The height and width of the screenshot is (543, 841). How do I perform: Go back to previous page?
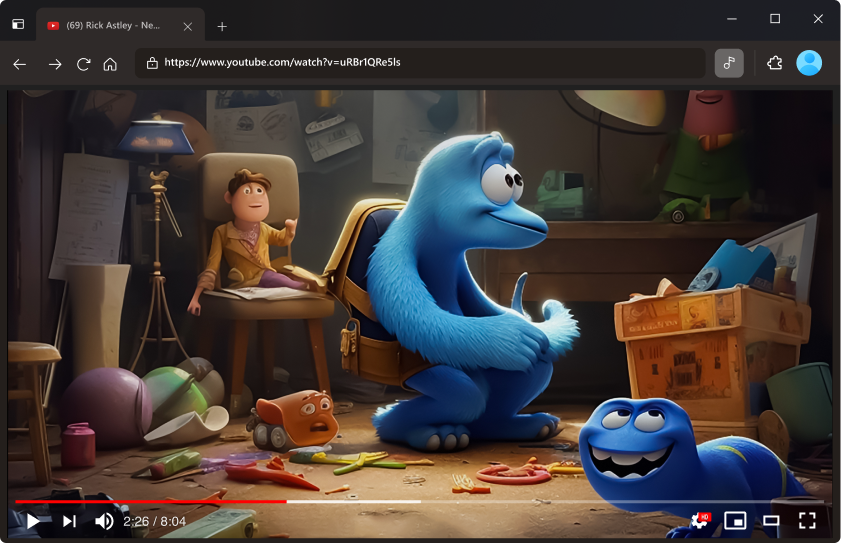20,64
